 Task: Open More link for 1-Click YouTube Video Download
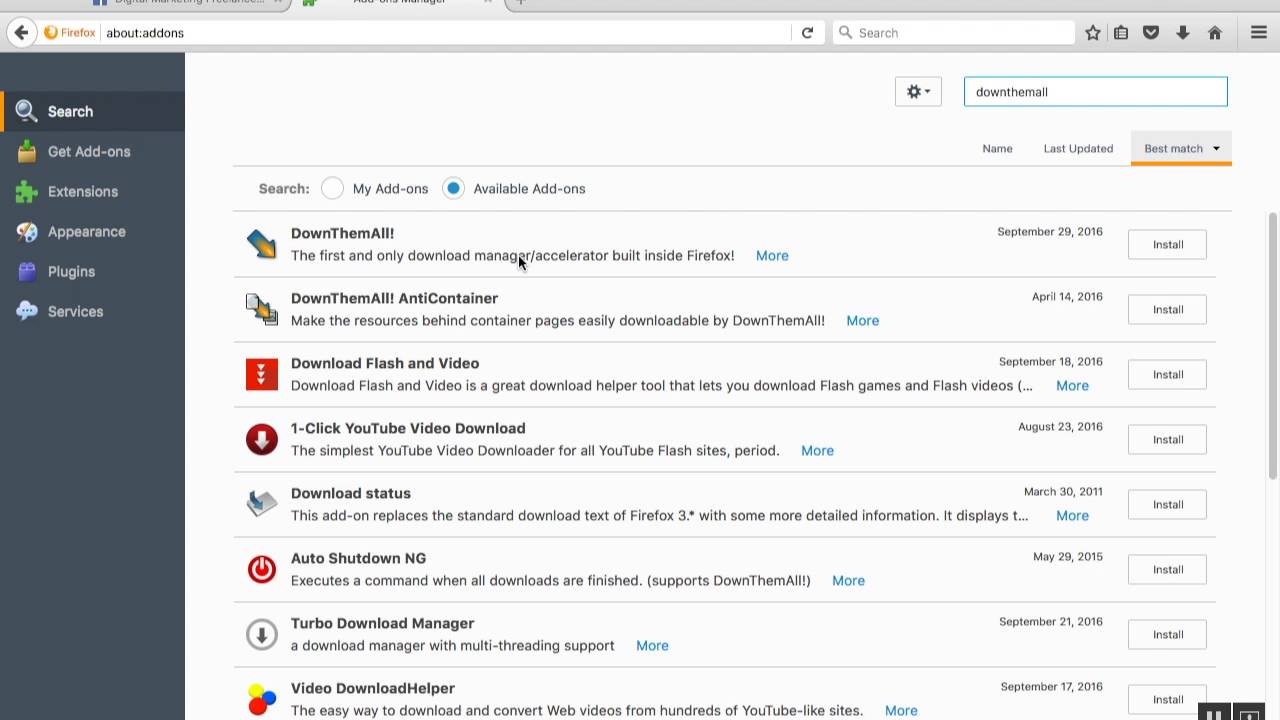(817, 450)
